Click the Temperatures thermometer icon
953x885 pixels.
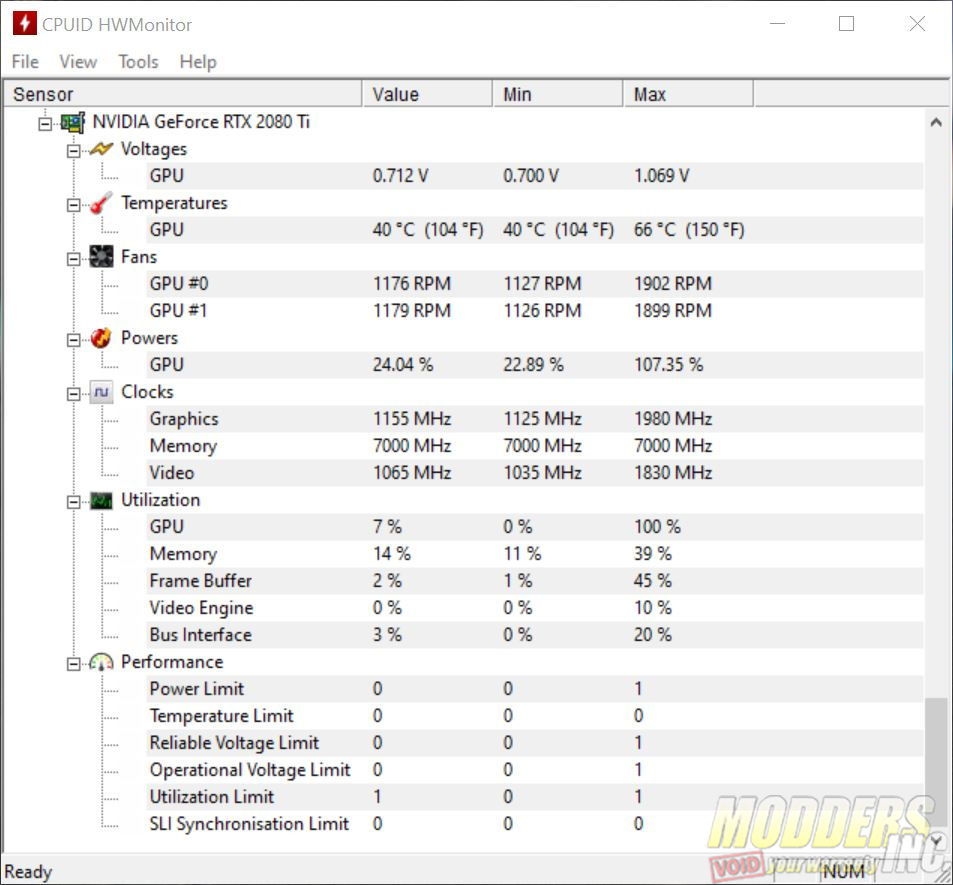tap(101, 203)
